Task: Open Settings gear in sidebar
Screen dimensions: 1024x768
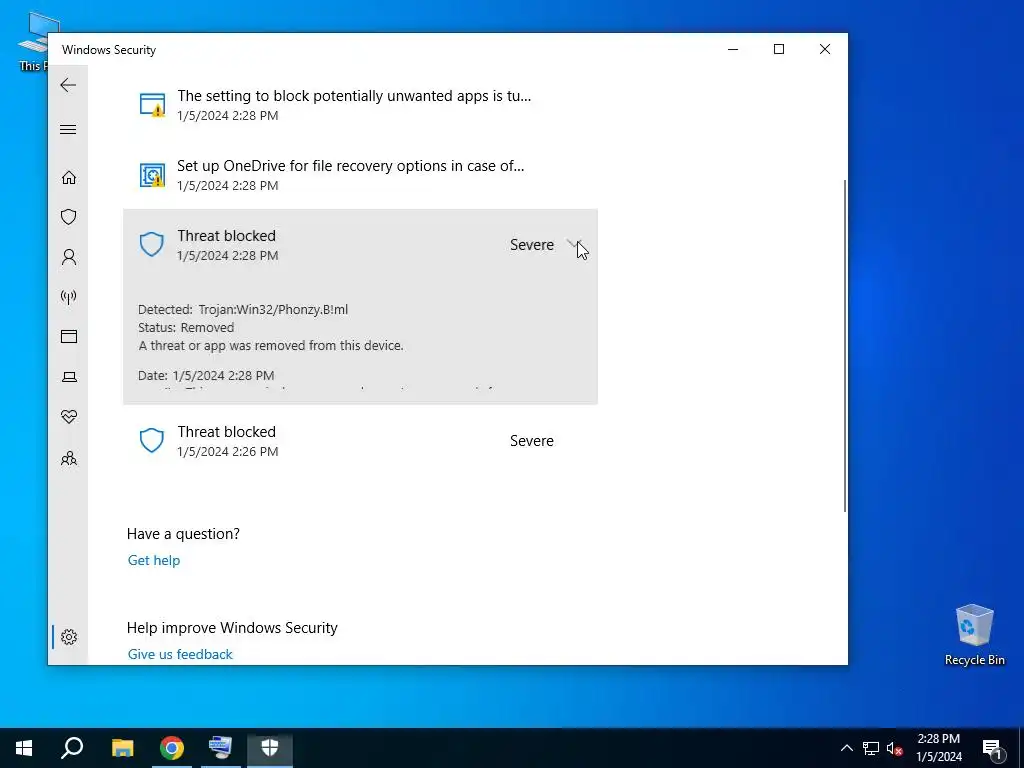Action: [69, 637]
